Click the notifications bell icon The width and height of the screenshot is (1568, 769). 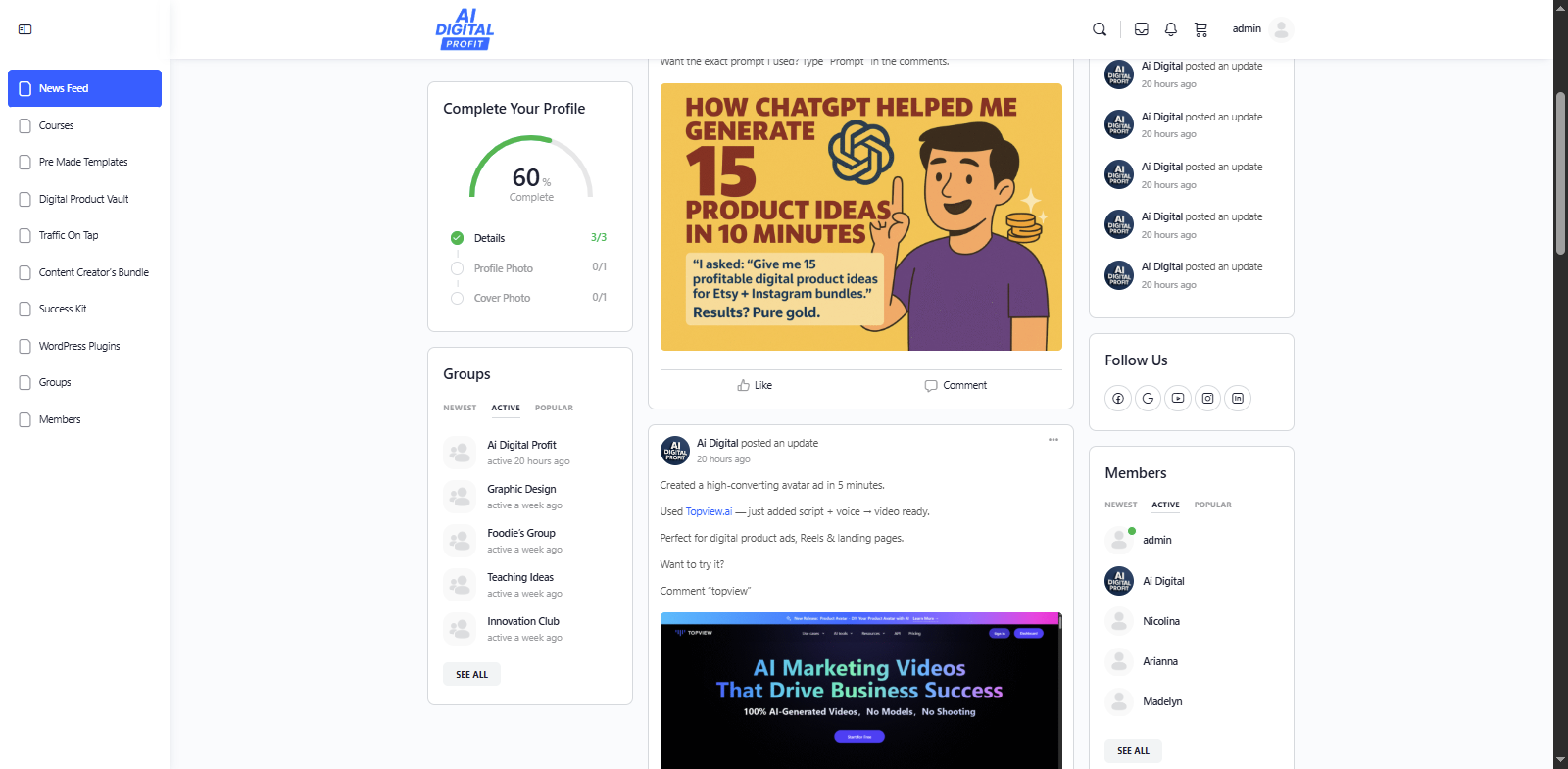pos(1171,29)
